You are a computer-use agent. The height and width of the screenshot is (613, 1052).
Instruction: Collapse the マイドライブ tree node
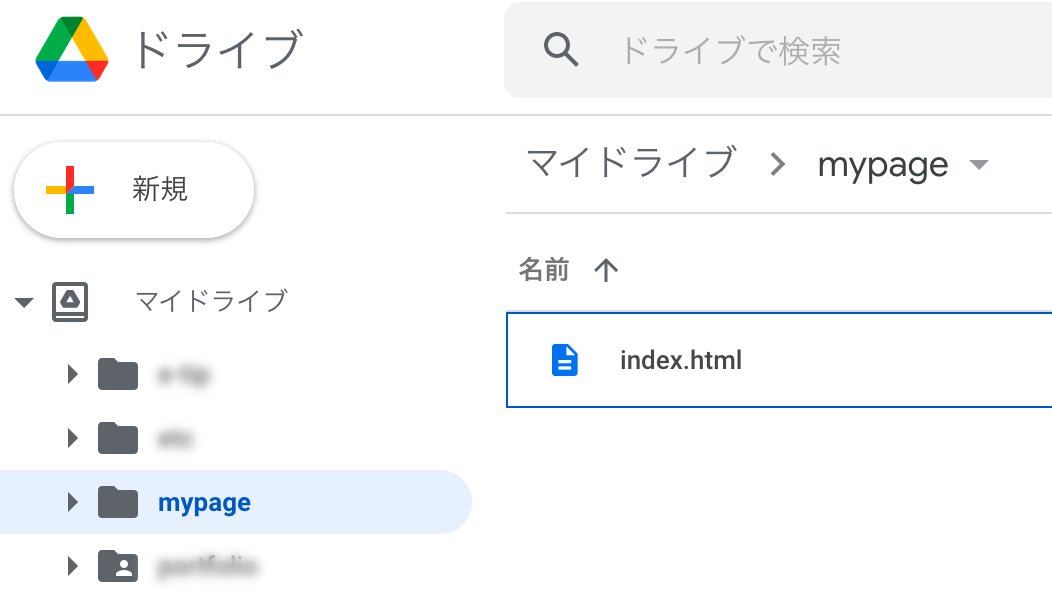tap(25, 302)
